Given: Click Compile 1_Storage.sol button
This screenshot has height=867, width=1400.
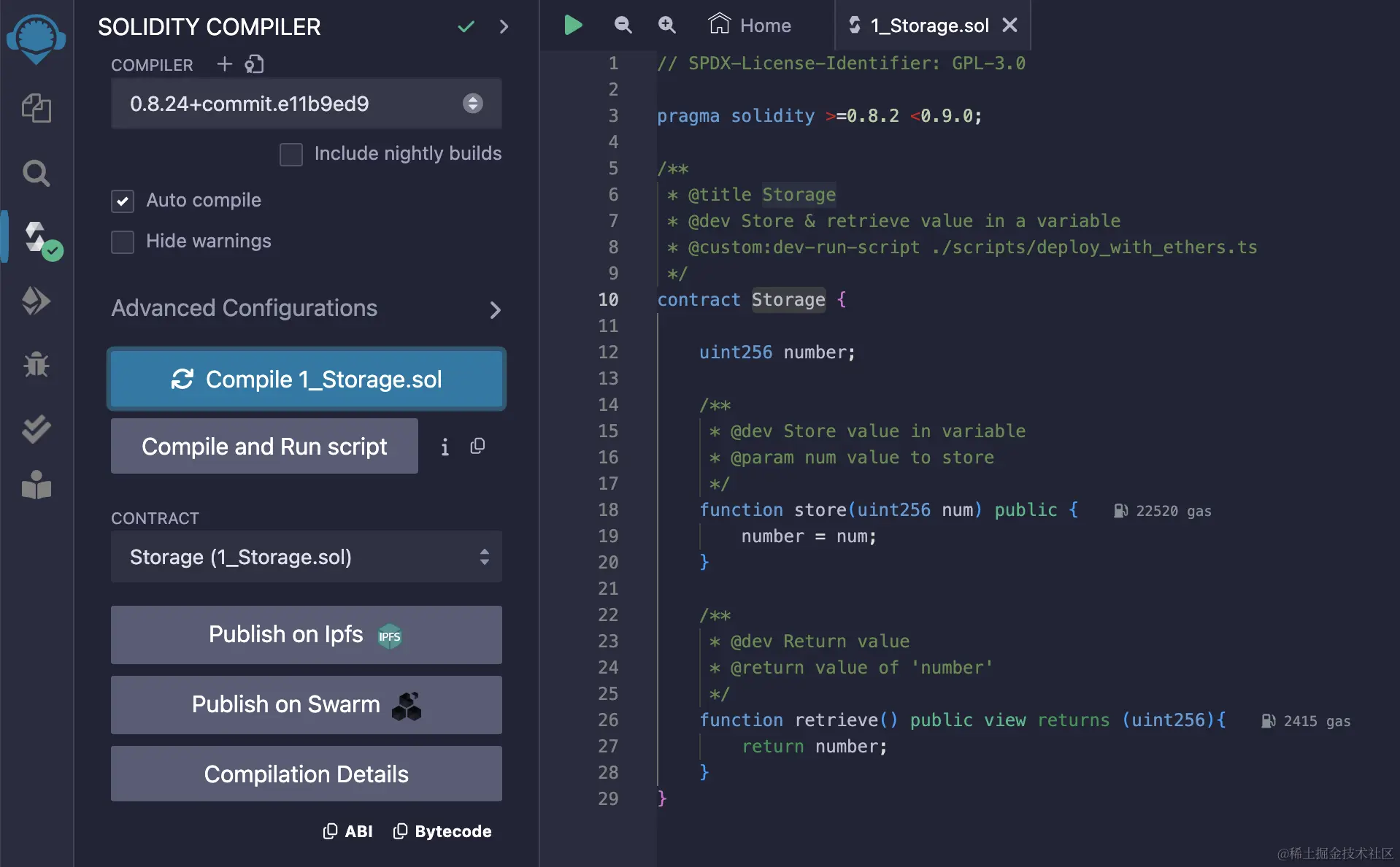Looking at the screenshot, I should click(307, 379).
